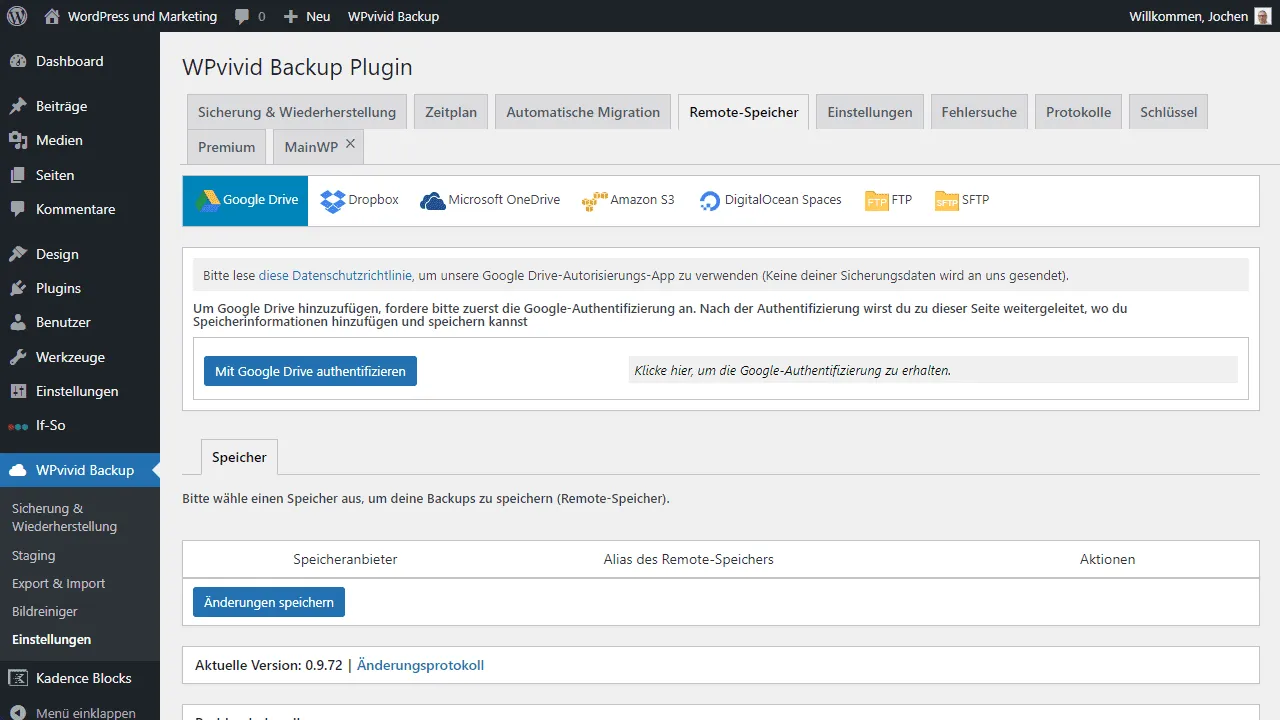
Task: Click Willkommen, Jochen account menu
Action: click(1200, 16)
